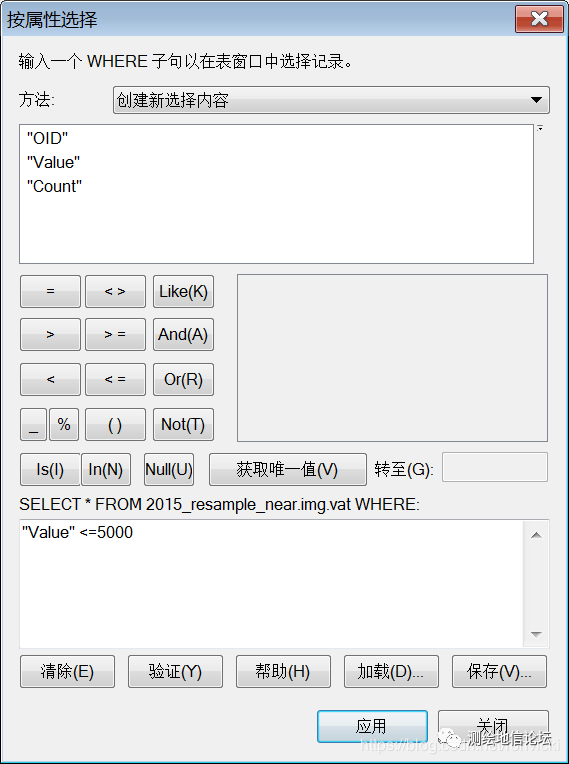Insert the <= operator

coord(115,379)
